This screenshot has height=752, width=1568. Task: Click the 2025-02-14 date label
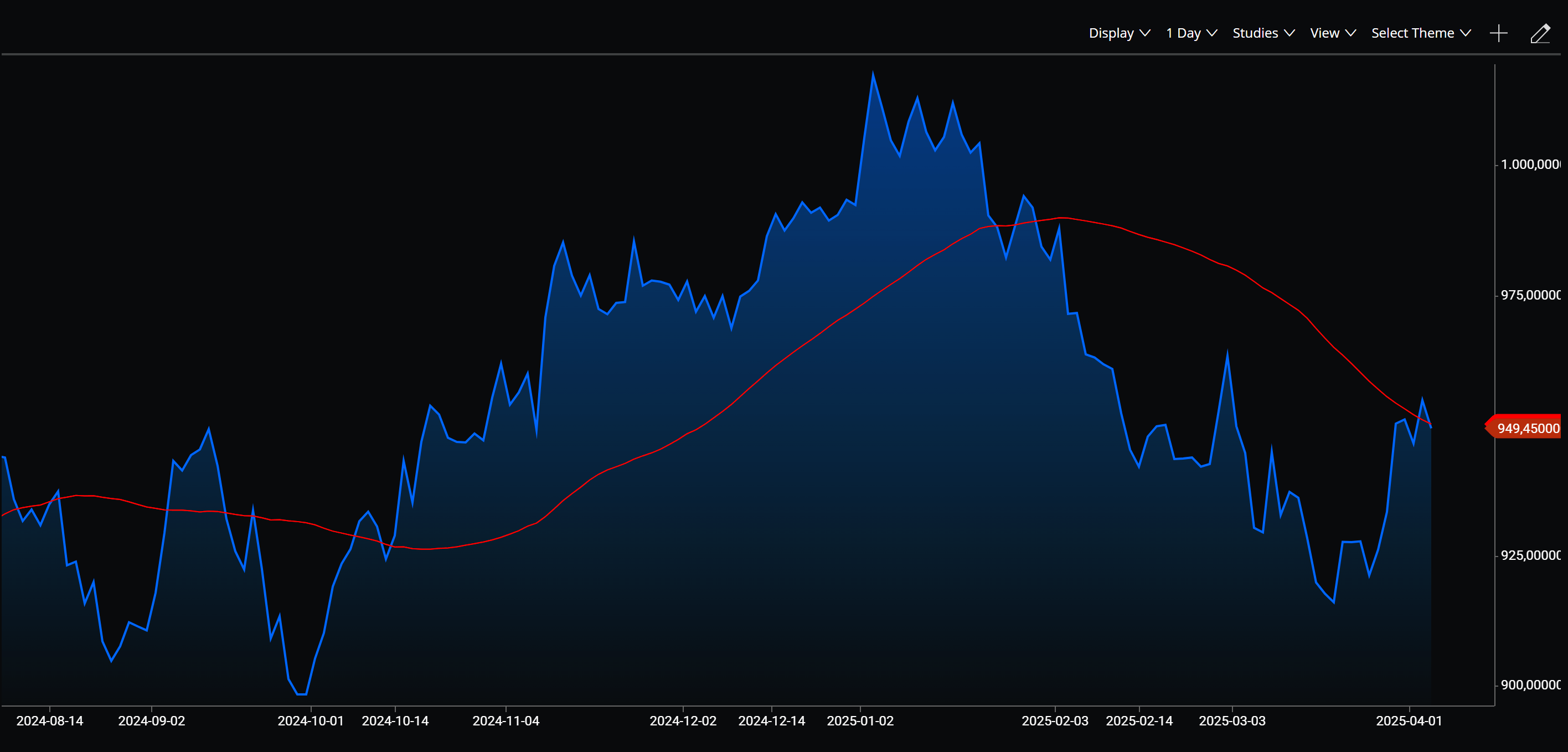click(x=1139, y=721)
